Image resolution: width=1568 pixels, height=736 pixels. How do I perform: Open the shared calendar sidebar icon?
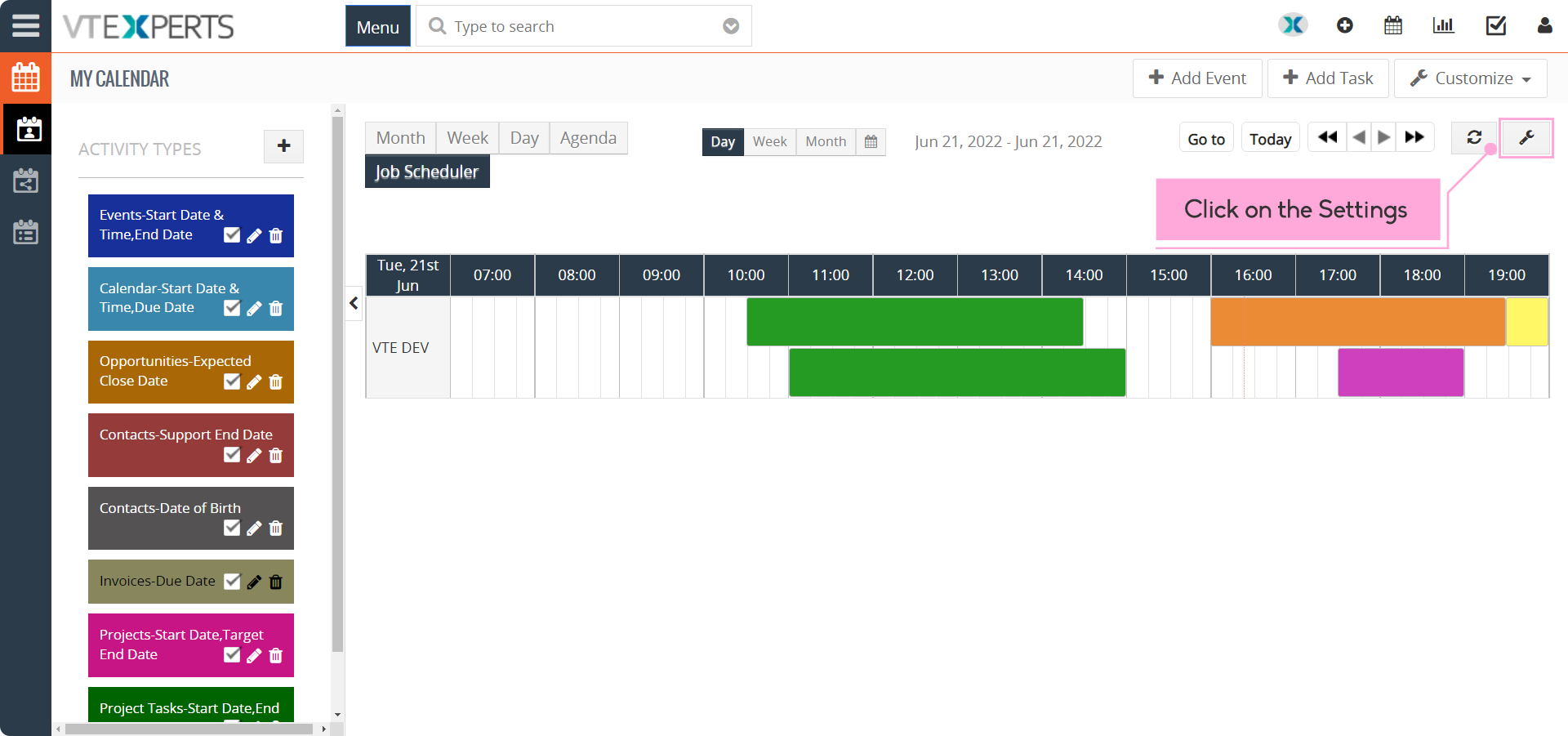tap(25, 181)
